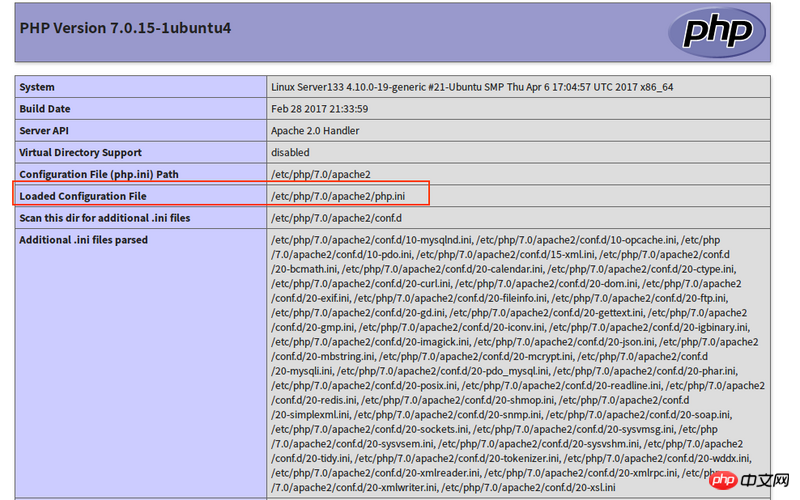Click the 'Server API' label
The height and width of the screenshot is (500, 800).
[x=44, y=131]
